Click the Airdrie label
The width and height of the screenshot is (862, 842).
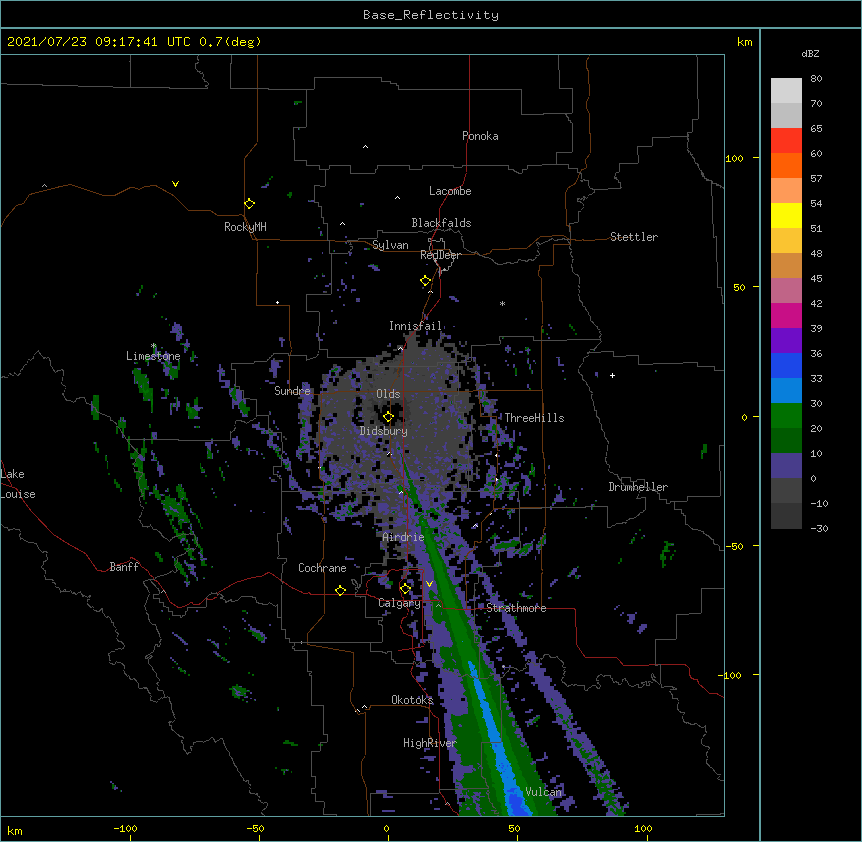(403, 537)
